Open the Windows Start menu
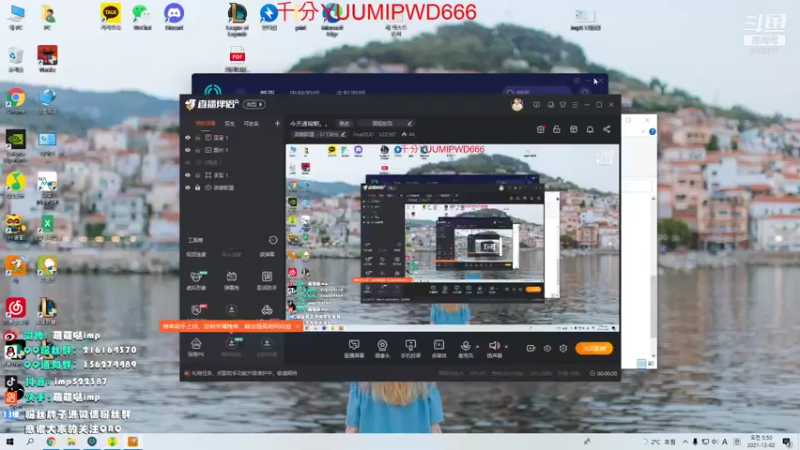 [10, 442]
